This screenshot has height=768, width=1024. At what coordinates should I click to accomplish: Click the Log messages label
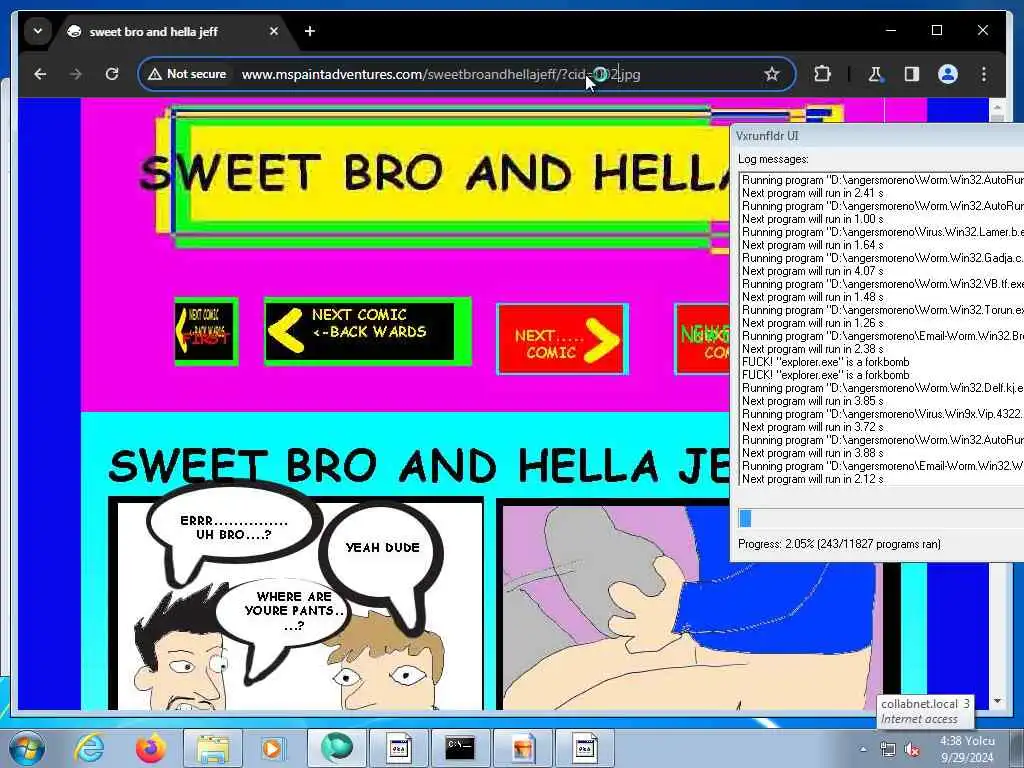pyautogui.click(x=773, y=159)
